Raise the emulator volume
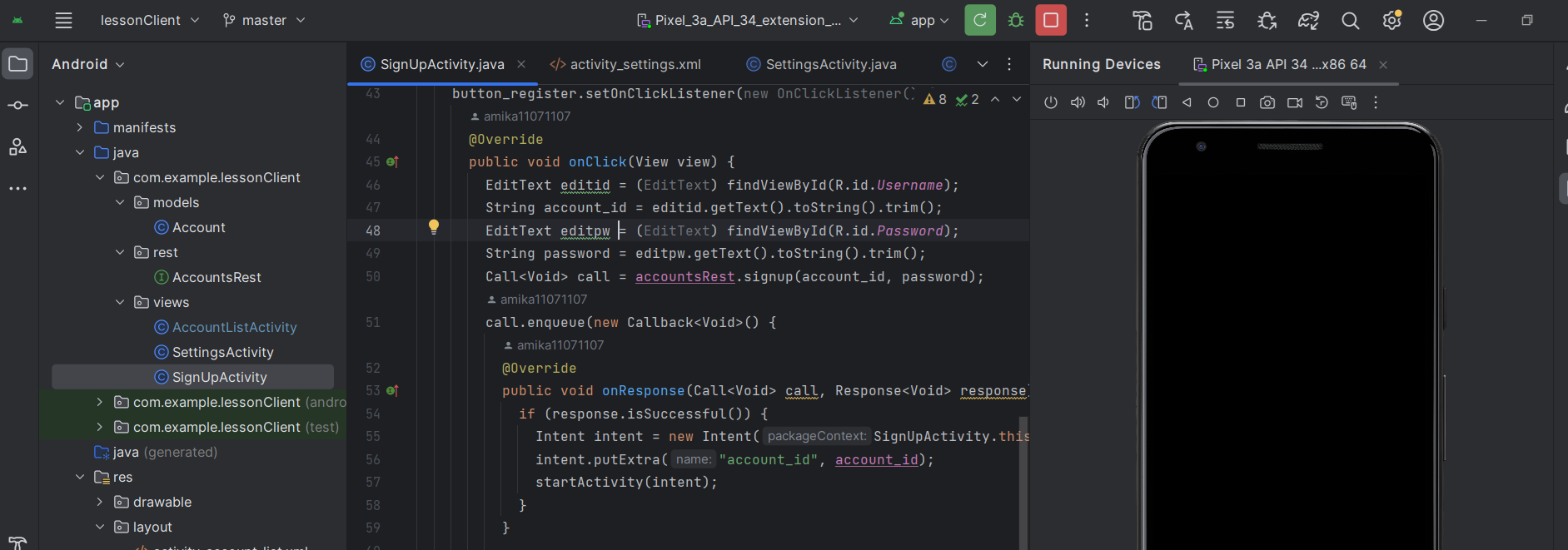Screen dimensions: 1568x550 pyautogui.click(x=1078, y=102)
